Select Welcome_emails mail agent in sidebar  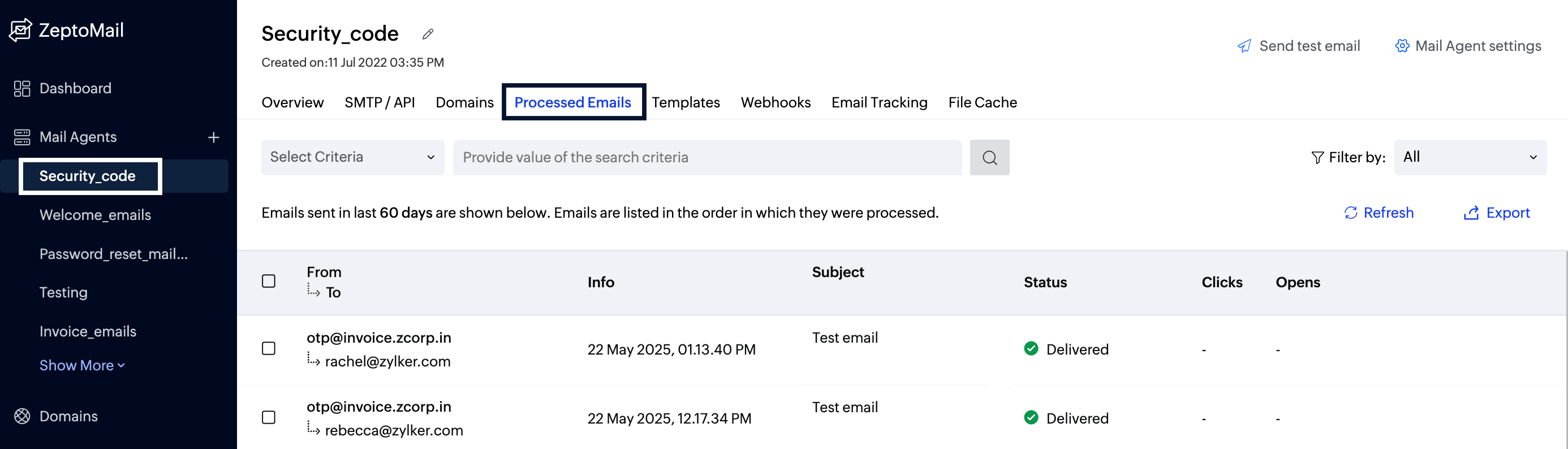point(95,215)
